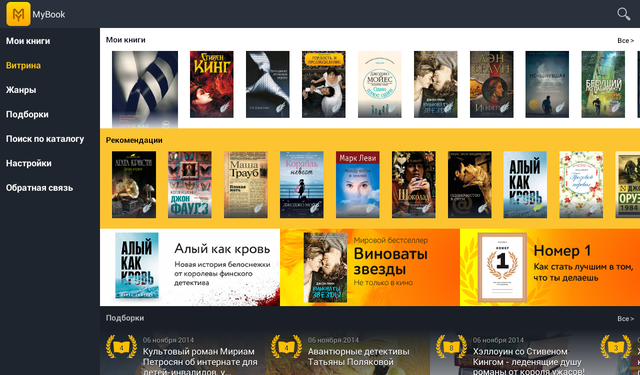Open the Мириам Петросян collection card

[182, 353]
